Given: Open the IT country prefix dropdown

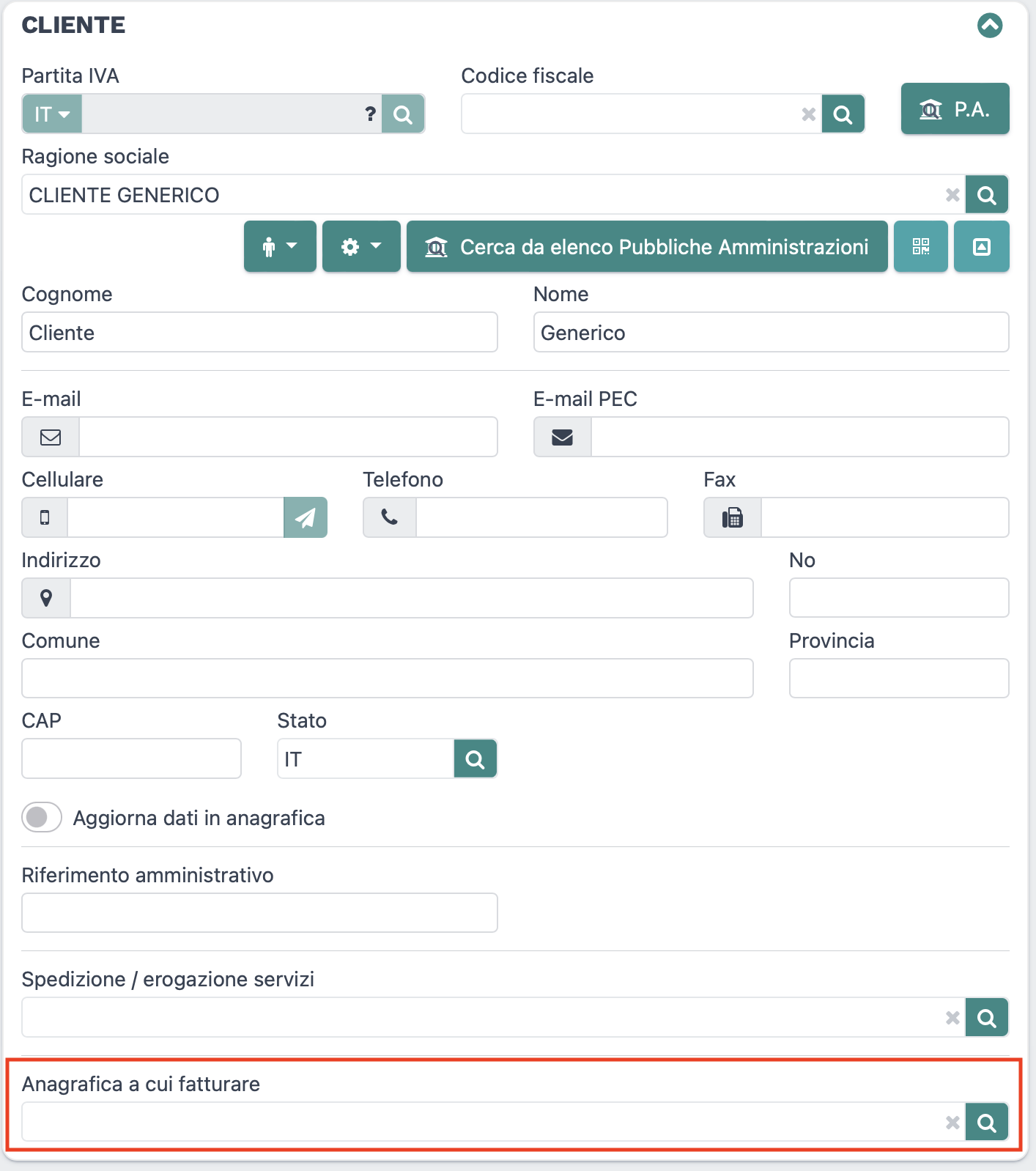Looking at the screenshot, I should (52, 114).
